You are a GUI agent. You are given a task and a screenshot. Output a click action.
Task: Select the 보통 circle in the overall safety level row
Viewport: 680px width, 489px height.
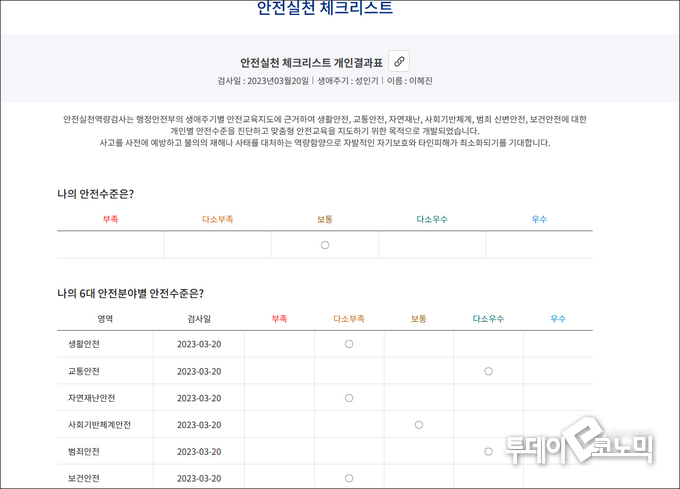tap(325, 245)
